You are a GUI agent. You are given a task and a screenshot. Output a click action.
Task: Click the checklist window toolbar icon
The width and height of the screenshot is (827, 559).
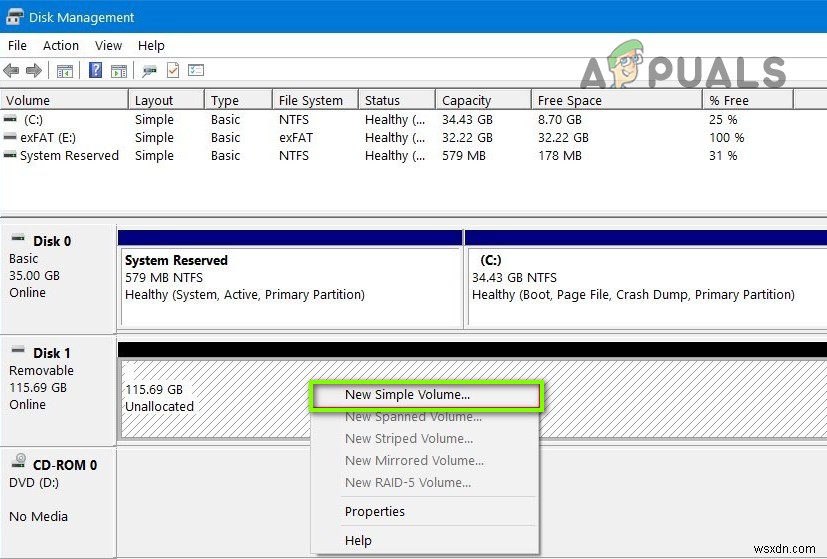click(196, 70)
